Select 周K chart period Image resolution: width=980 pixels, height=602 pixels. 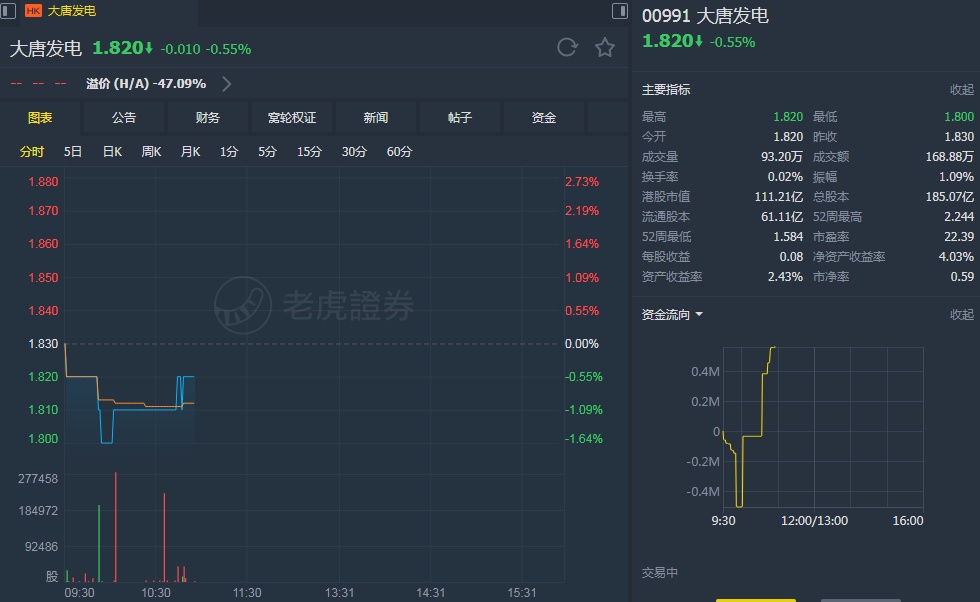(151, 151)
